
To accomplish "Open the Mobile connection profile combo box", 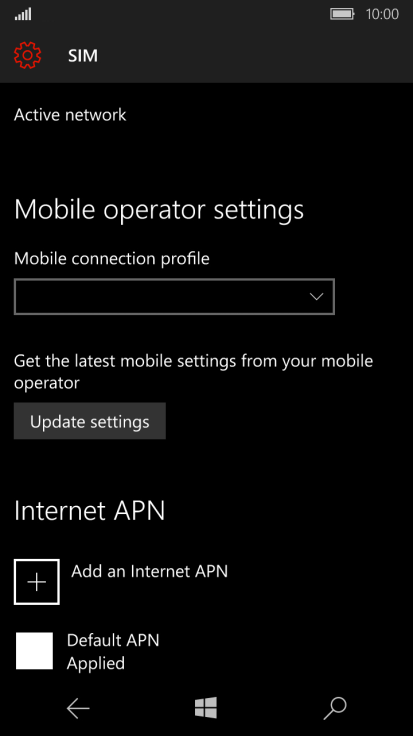I will pyautogui.click(x=174, y=297).
